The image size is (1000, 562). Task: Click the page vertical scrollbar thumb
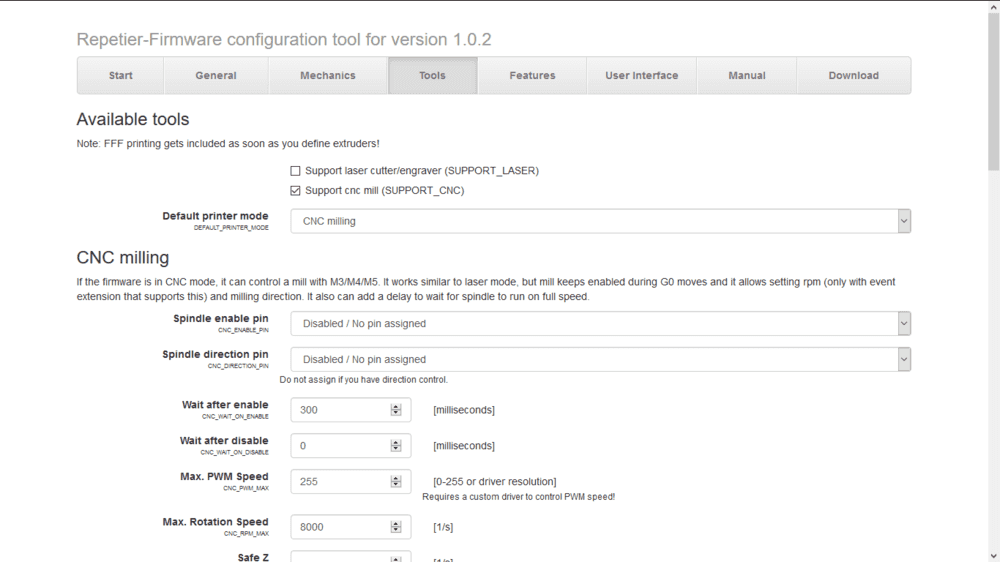[993, 90]
